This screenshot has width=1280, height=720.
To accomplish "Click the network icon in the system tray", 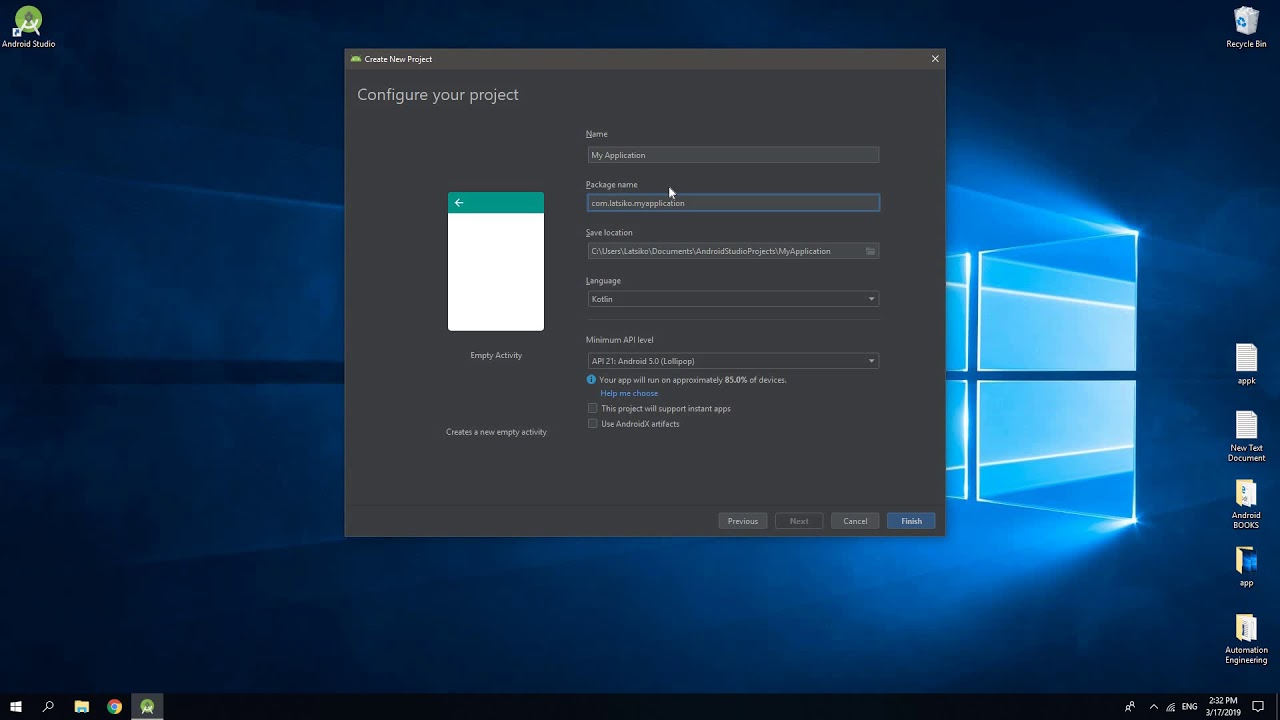I will (x=1171, y=707).
